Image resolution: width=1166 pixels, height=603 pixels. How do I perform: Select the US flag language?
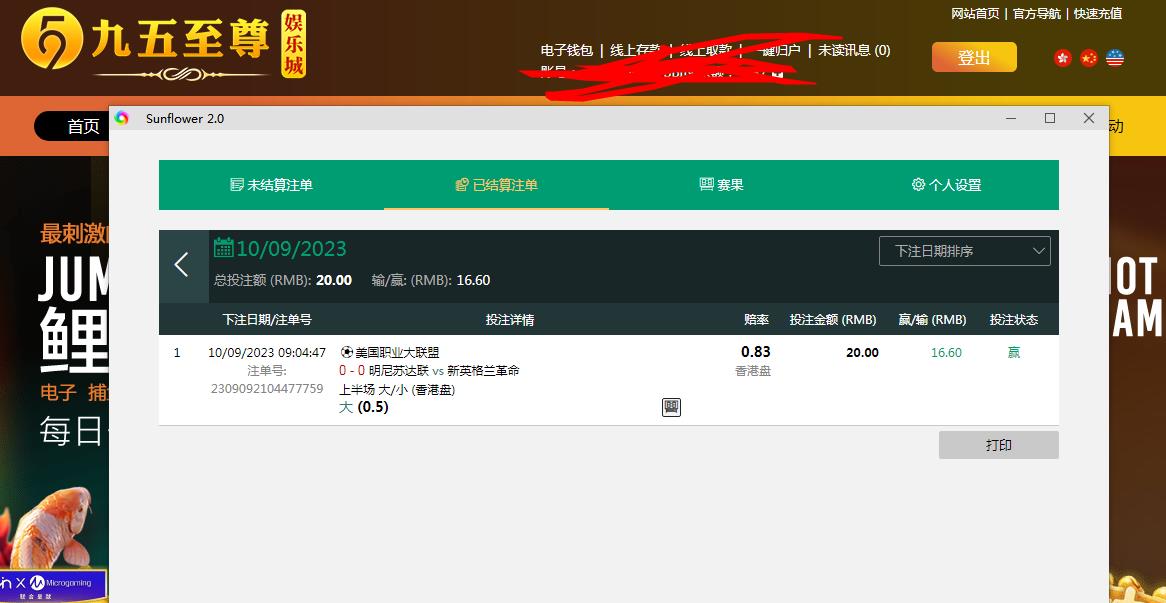pyautogui.click(x=1115, y=58)
